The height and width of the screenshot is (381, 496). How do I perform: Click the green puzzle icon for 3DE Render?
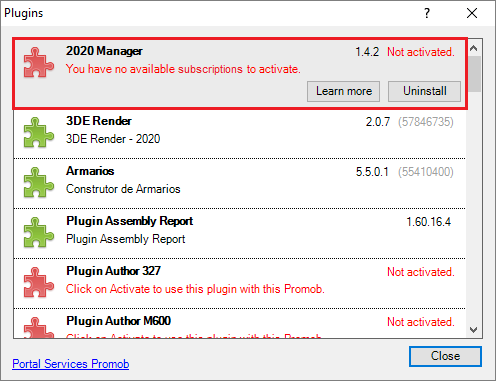point(39,132)
